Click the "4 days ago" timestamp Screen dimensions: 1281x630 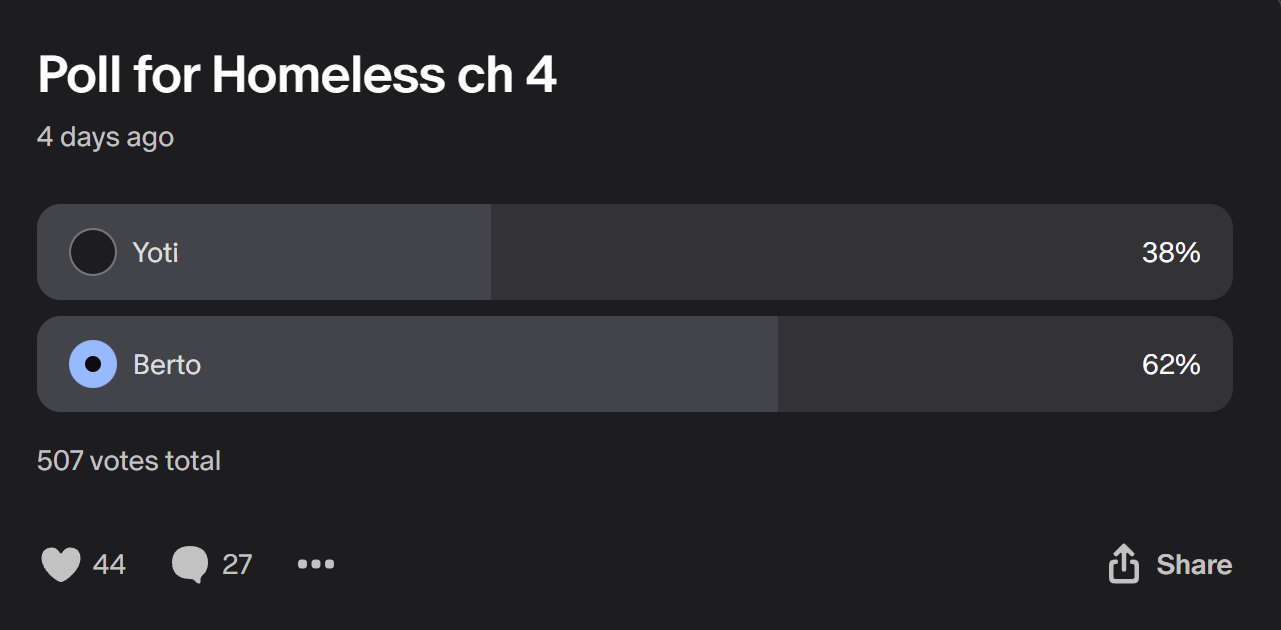pyautogui.click(x=105, y=137)
